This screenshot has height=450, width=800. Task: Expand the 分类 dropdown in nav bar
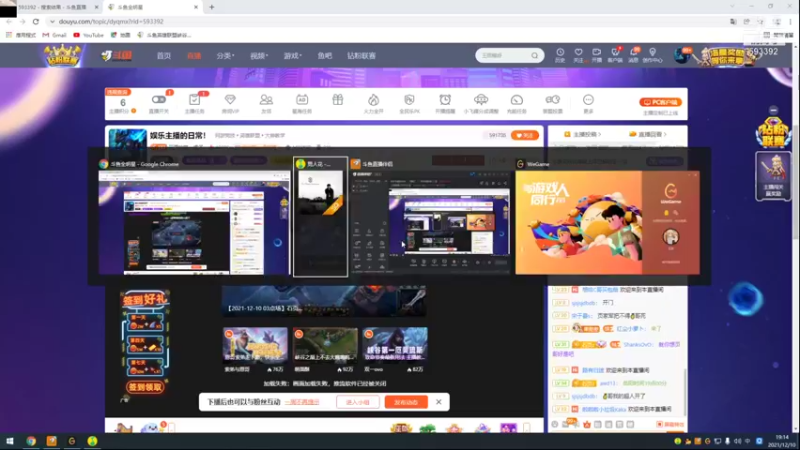(225, 56)
